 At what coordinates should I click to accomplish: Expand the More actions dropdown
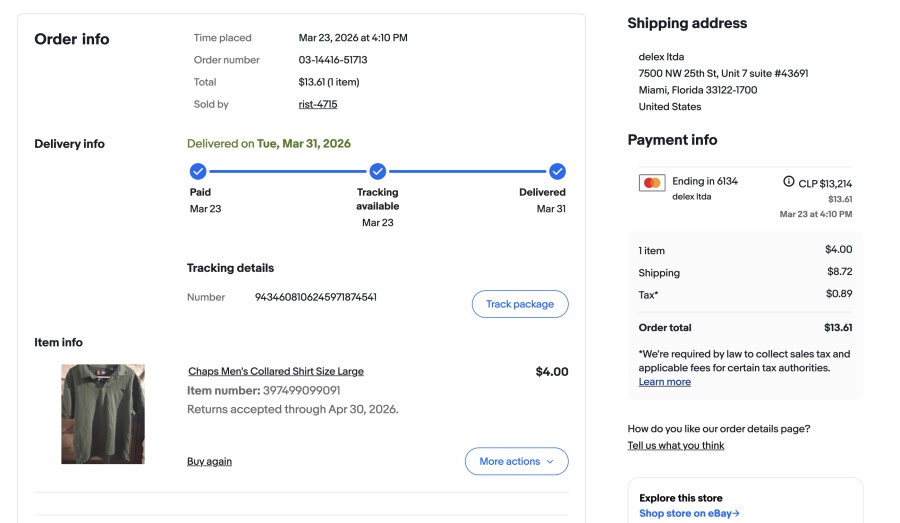pos(516,461)
